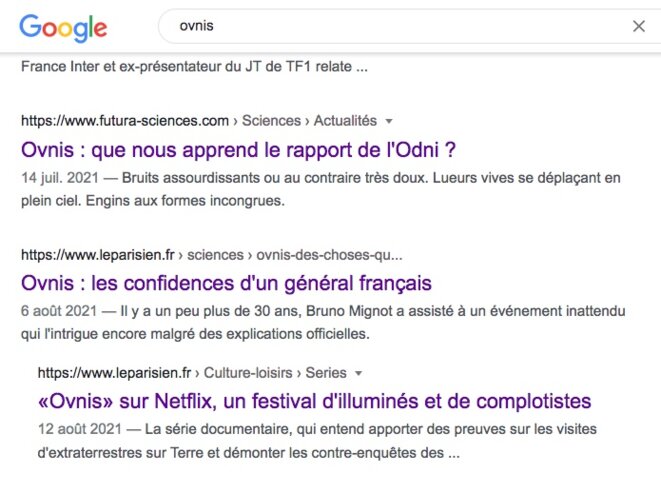
Task: Click the search field containing "ovnis"
Action: [409, 26]
